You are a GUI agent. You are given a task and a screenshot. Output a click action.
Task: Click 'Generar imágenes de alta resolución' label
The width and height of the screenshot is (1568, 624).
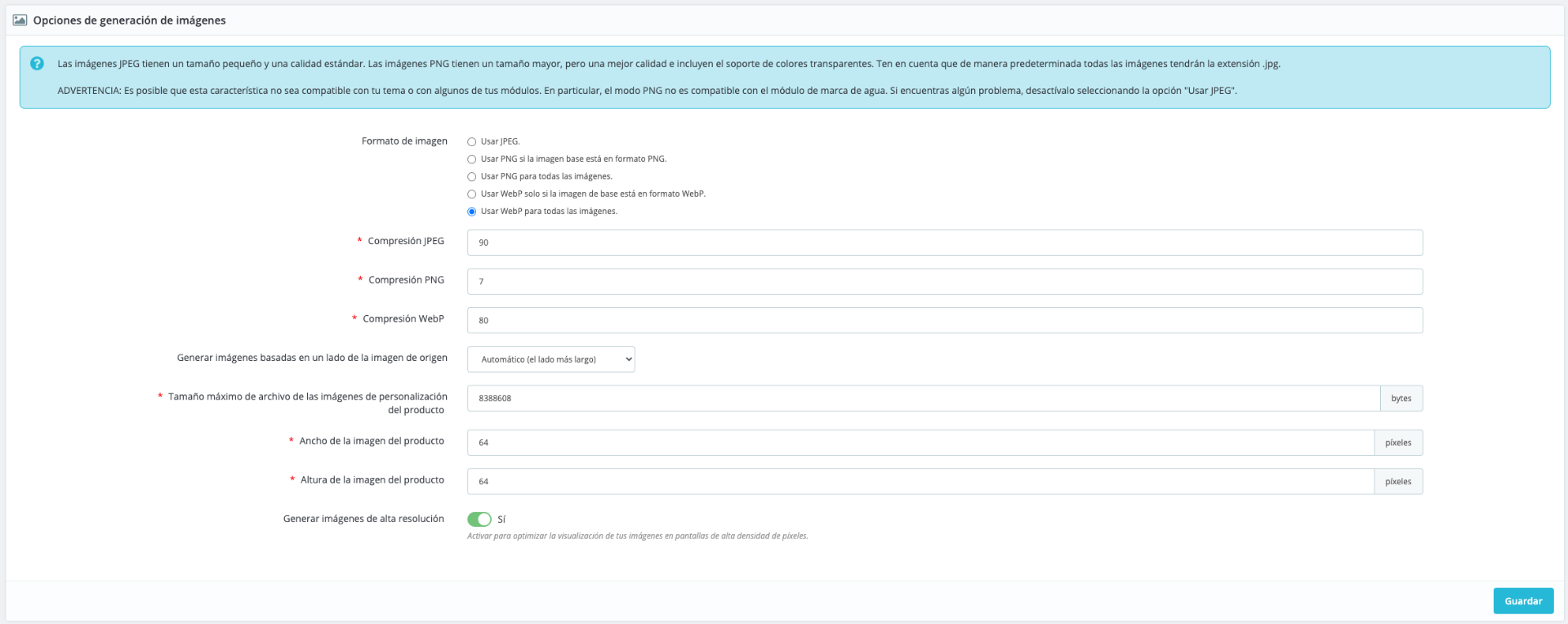363,519
